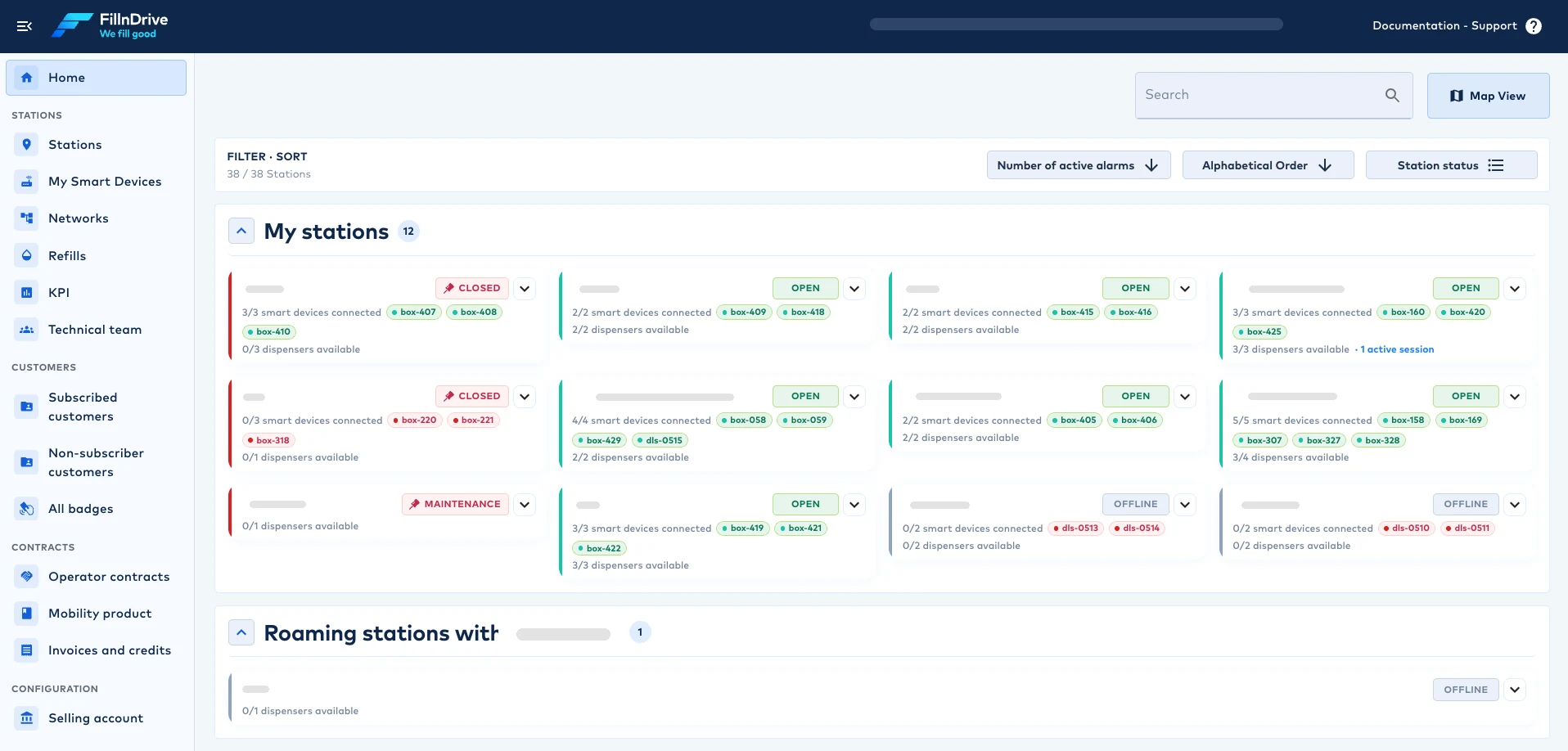Open the Station status filter
This screenshot has width=1568, height=751.
1451,165
